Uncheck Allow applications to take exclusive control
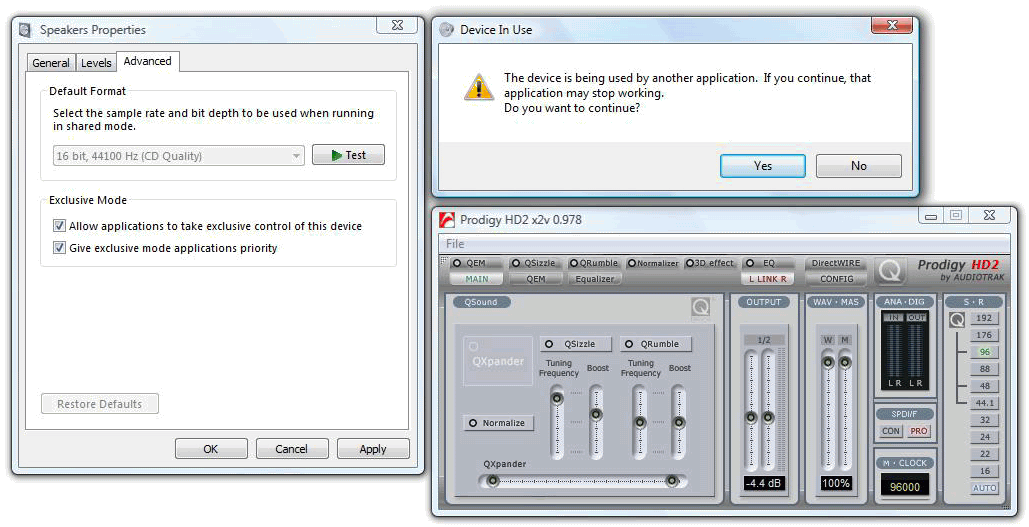Screen dimensions: 1029x527 (59, 226)
